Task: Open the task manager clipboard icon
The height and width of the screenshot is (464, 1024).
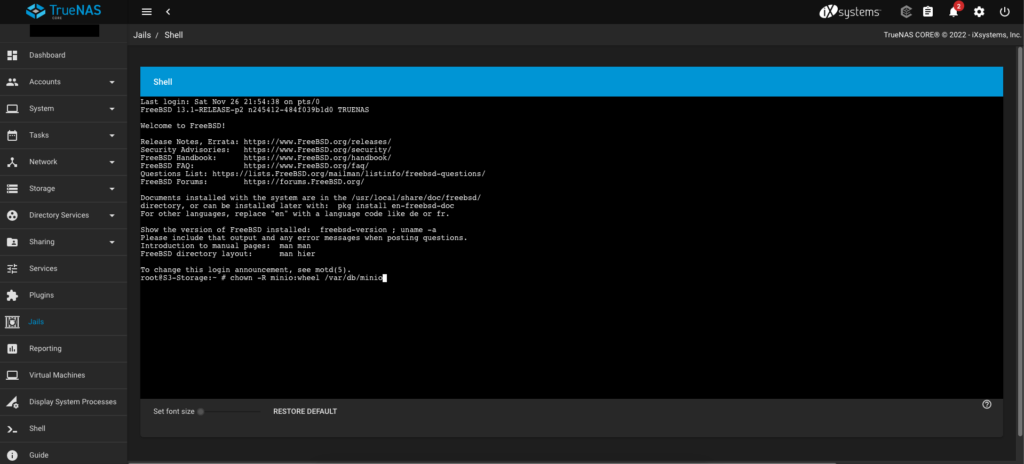Action: [x=928, y=12]
